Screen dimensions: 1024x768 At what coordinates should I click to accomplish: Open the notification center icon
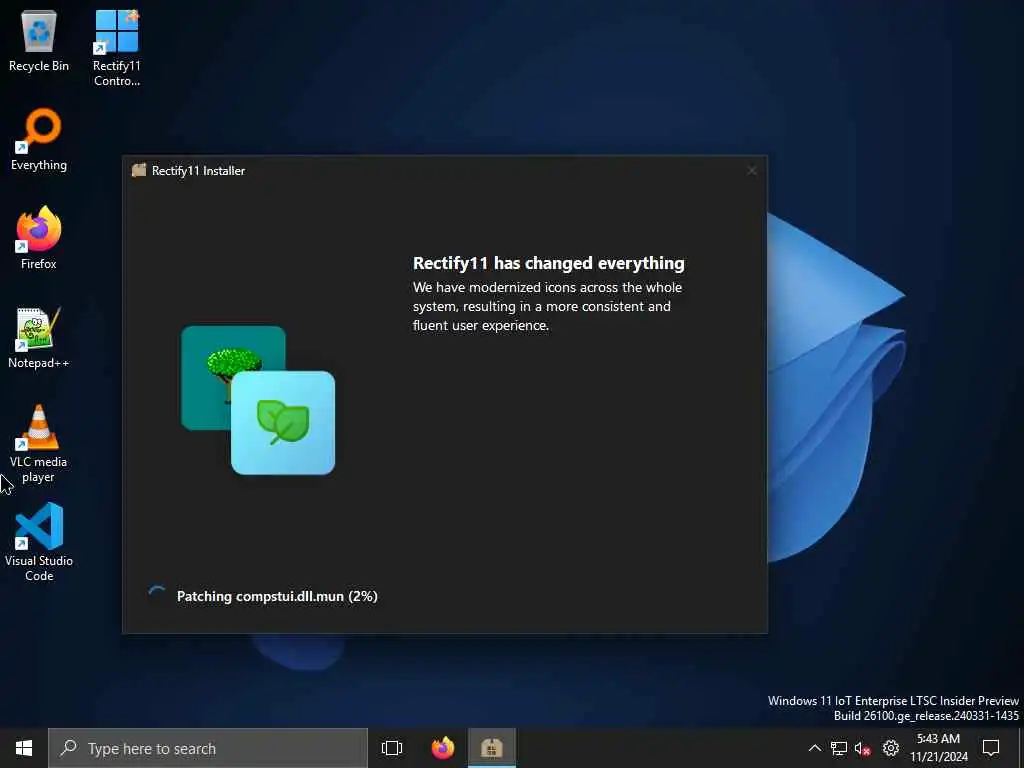[x=991, y=748]
